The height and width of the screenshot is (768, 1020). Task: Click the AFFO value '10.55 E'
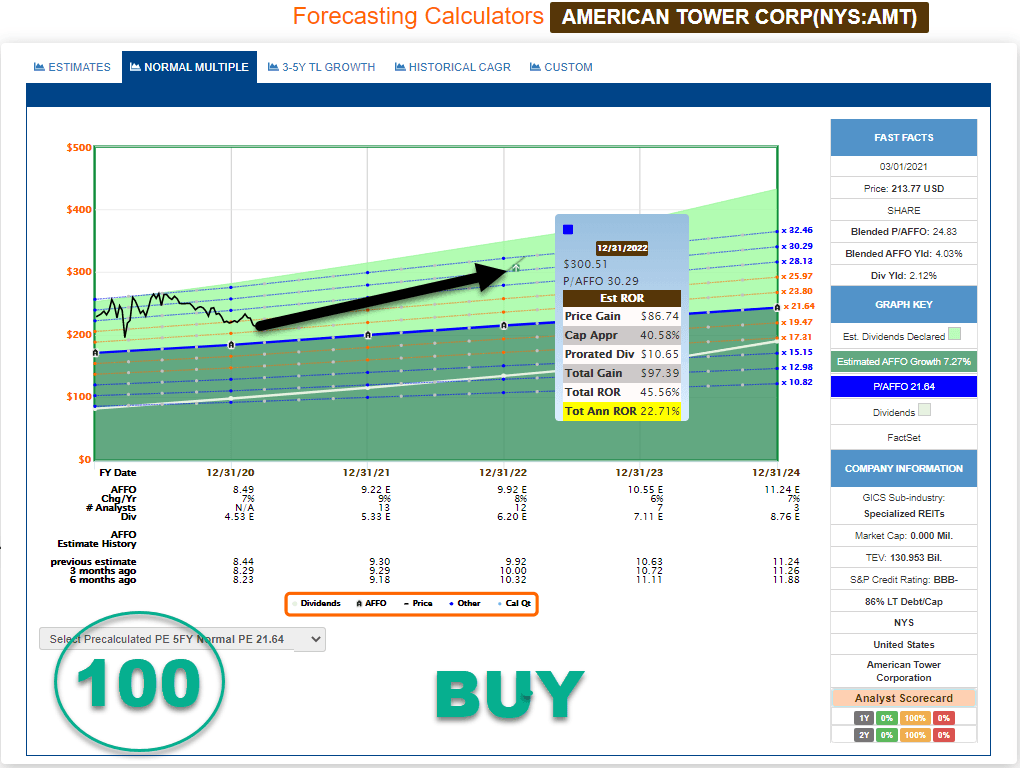[645, 490]
